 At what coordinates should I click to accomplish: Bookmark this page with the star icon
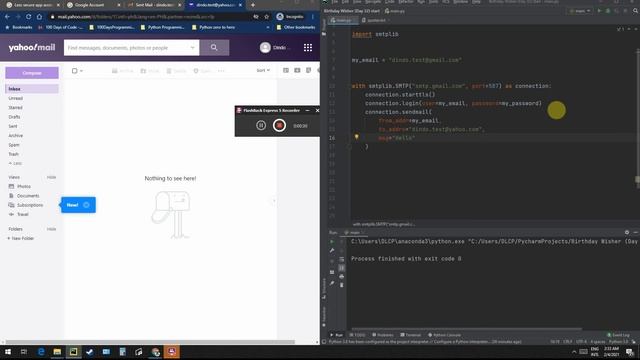coord(267,17)
